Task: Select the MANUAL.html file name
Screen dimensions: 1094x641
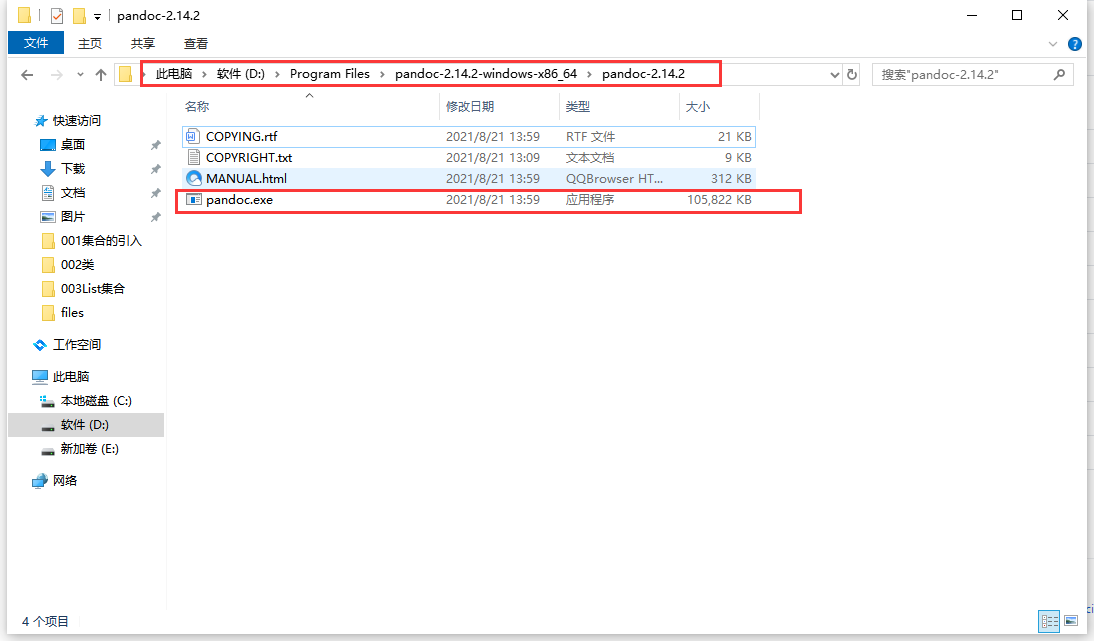Action: click(246, 179)
